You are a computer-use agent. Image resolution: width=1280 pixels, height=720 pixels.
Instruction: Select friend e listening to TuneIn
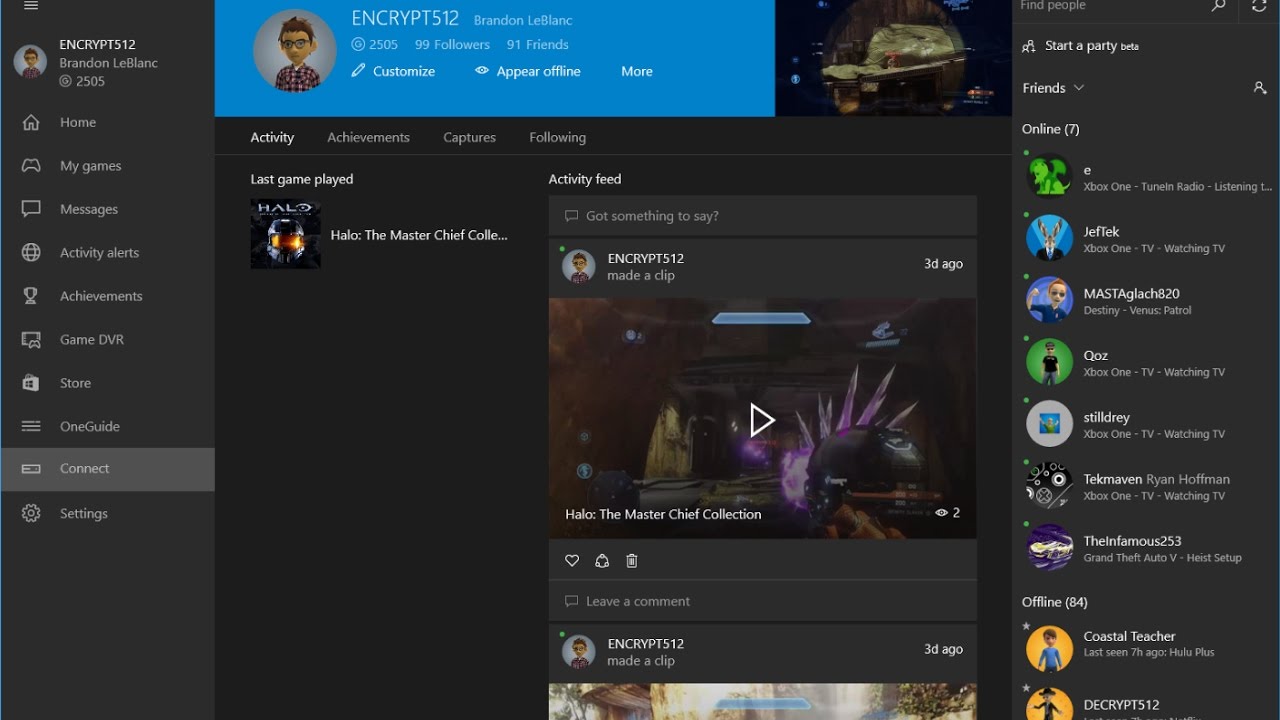(1146, 176)
